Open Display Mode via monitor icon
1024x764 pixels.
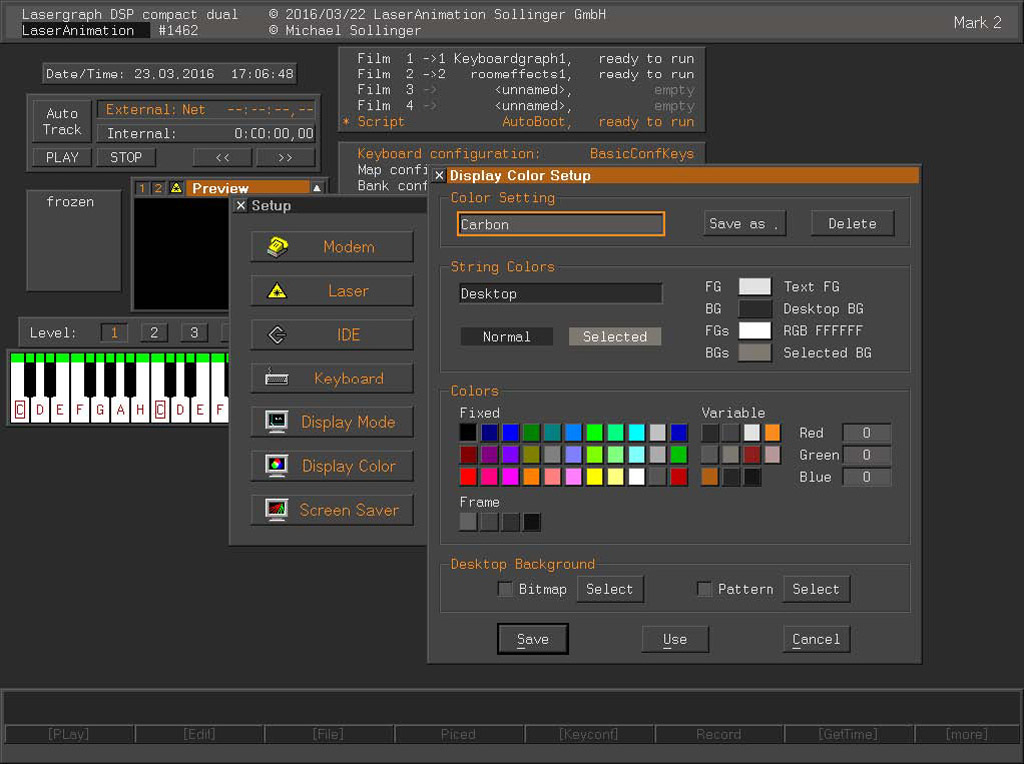pos(277,422)
